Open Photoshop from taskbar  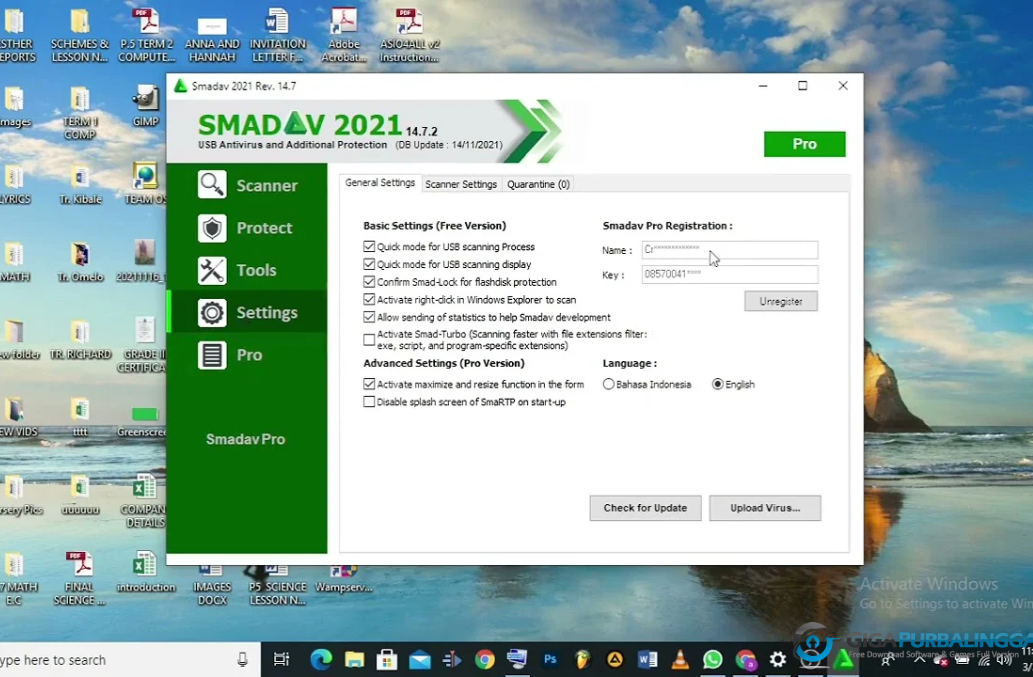click(x=550, y=659)
